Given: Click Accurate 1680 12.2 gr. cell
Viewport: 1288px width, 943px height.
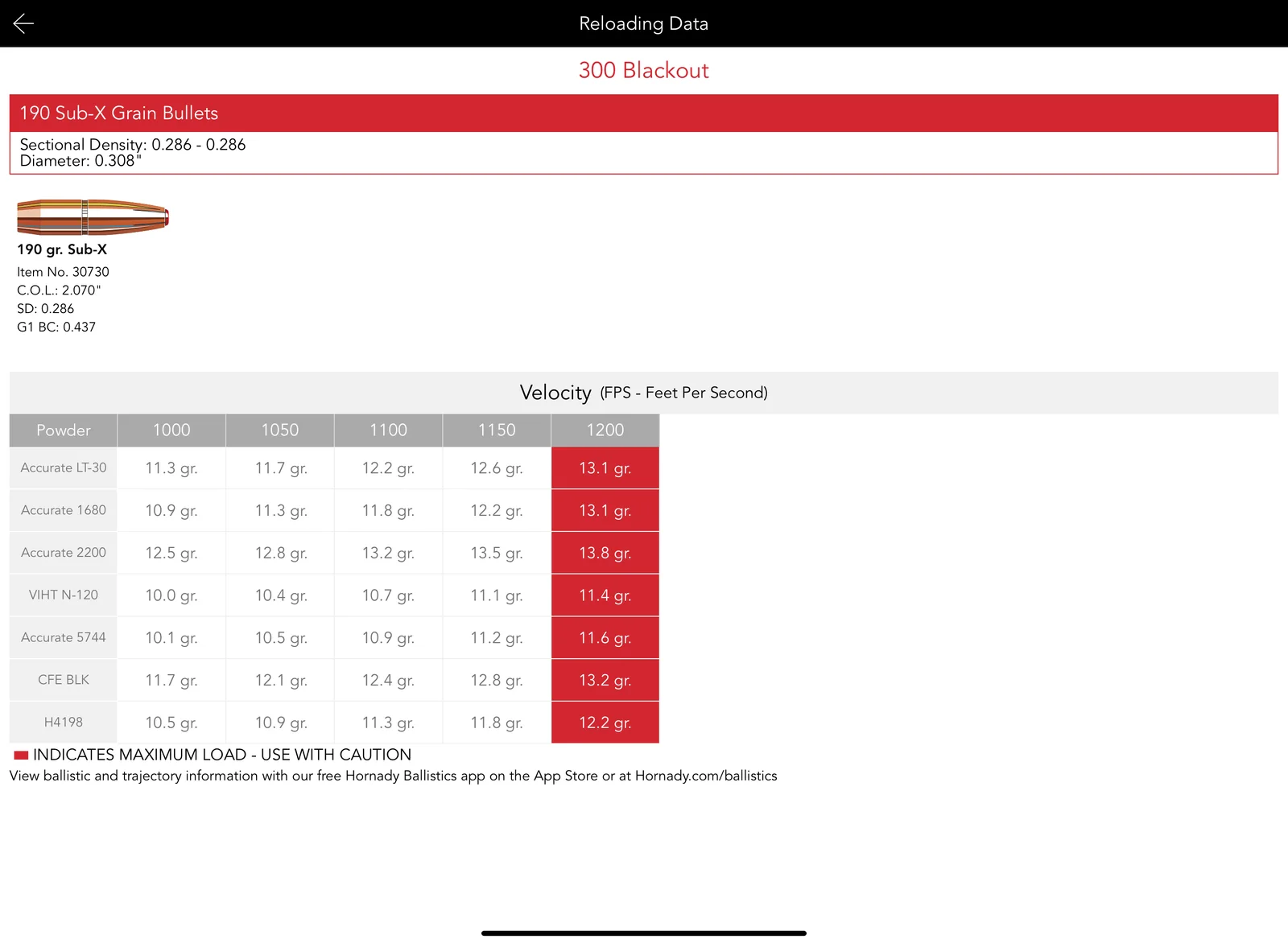Looking at the screenshot, I should 497,510.
